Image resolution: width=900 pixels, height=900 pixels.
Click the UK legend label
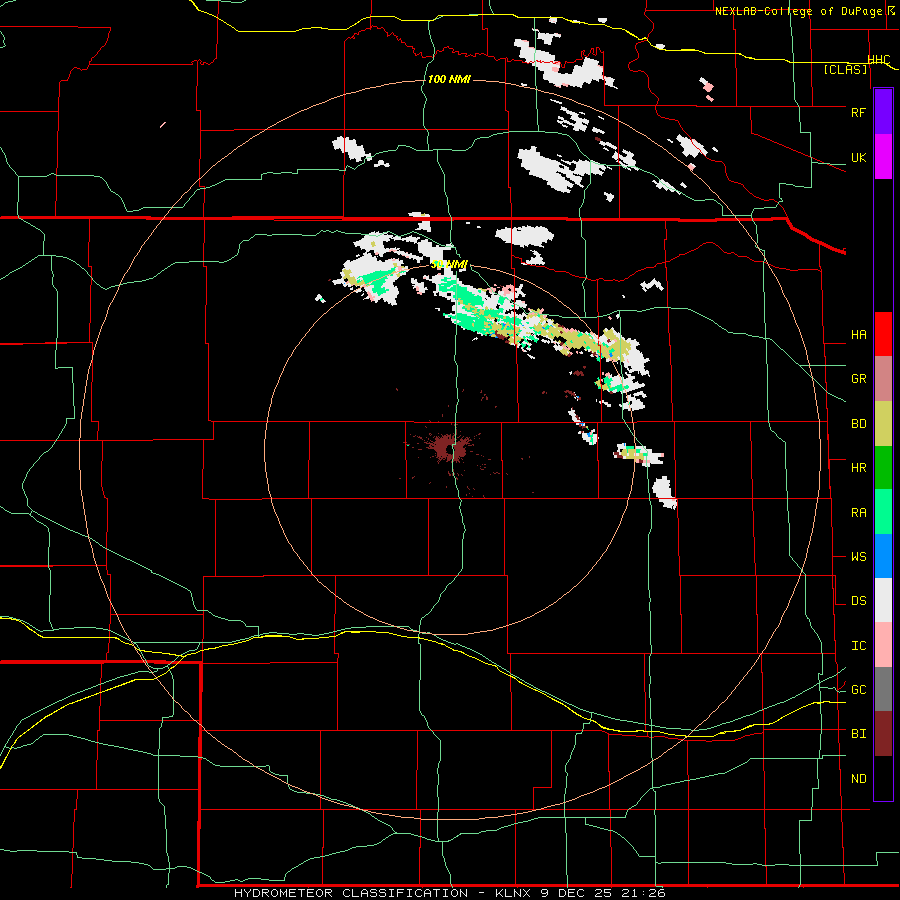pos(858,157)
